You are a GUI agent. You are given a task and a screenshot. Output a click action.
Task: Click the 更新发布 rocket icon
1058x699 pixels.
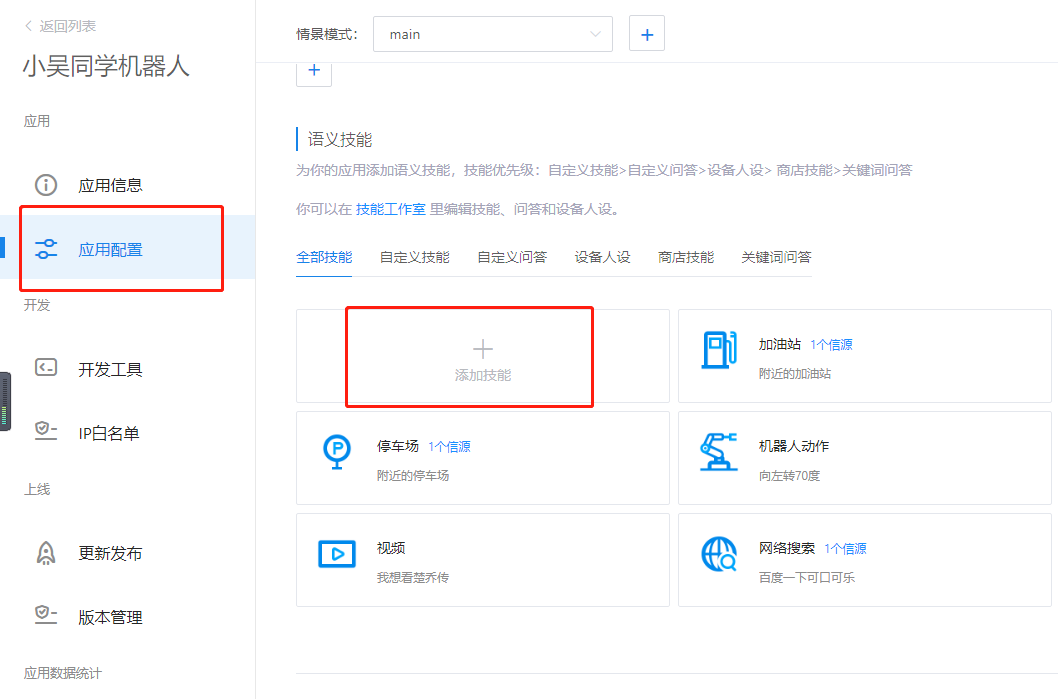[x=46, y=553]
